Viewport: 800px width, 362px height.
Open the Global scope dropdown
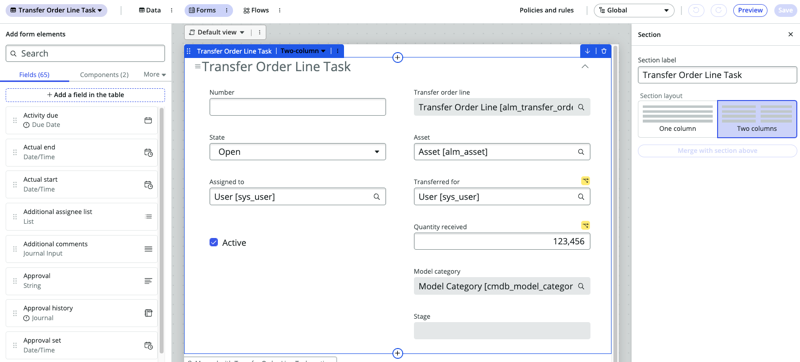coord(634,10)
